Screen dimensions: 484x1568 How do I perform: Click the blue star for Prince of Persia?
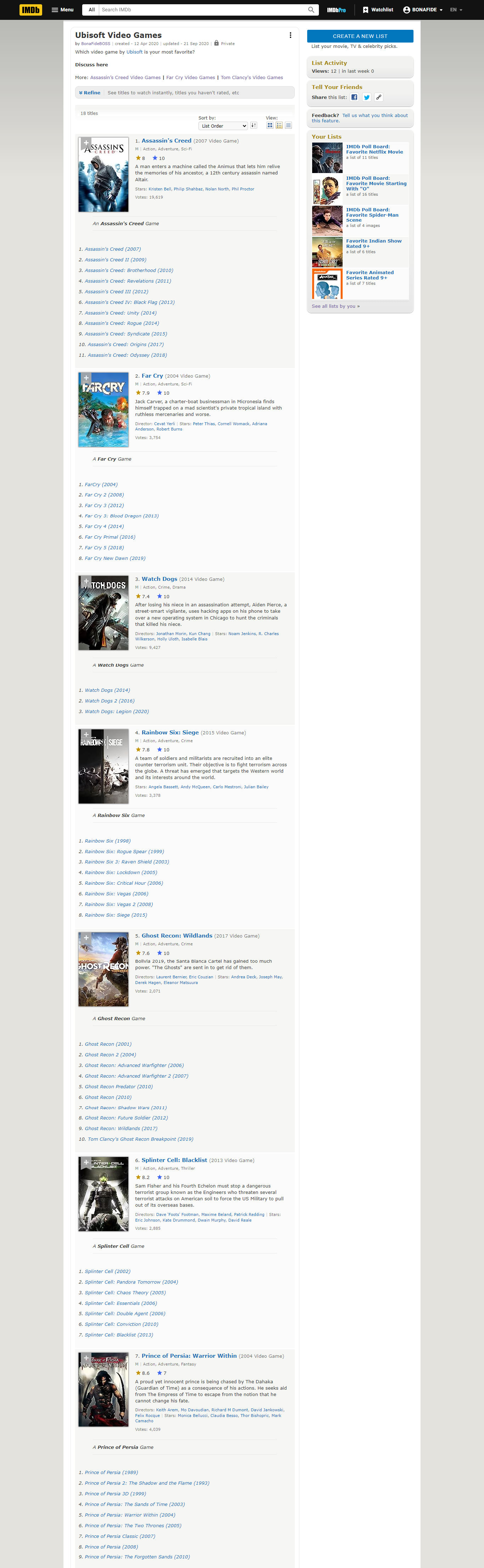[159, 1373]
